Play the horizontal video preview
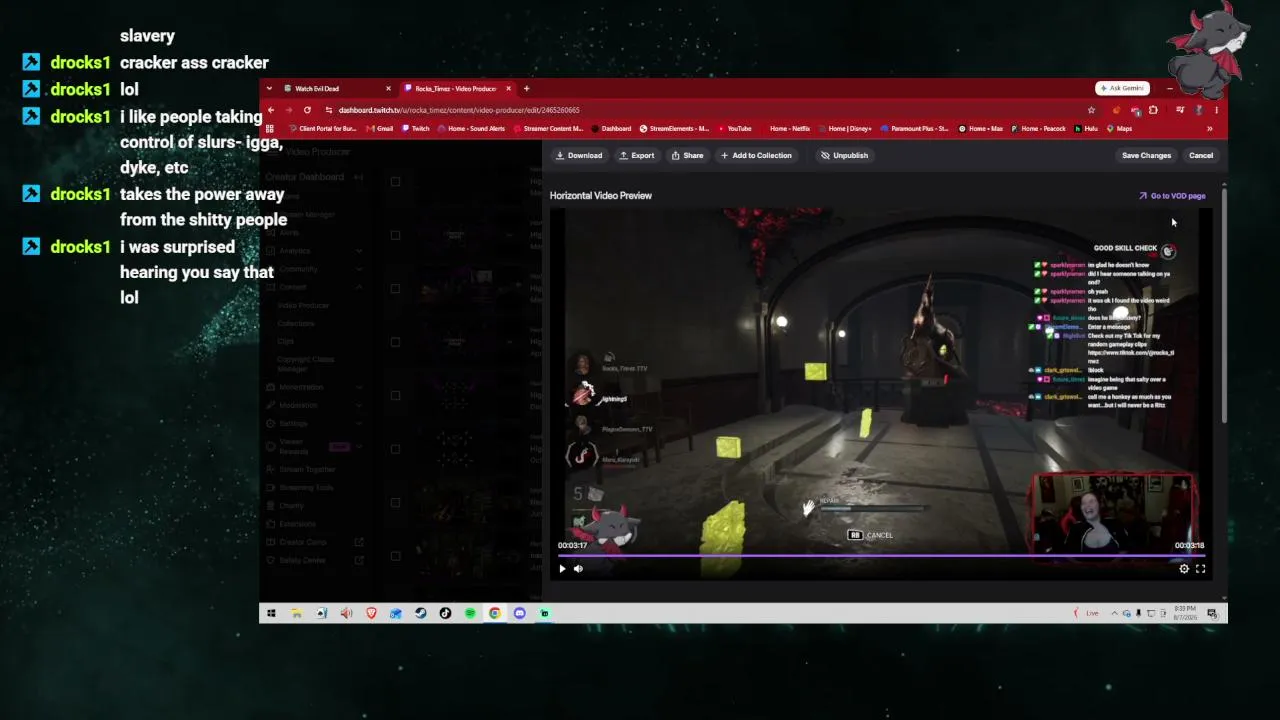Viewport: 1280px width, 720px height. click(562, 569)
